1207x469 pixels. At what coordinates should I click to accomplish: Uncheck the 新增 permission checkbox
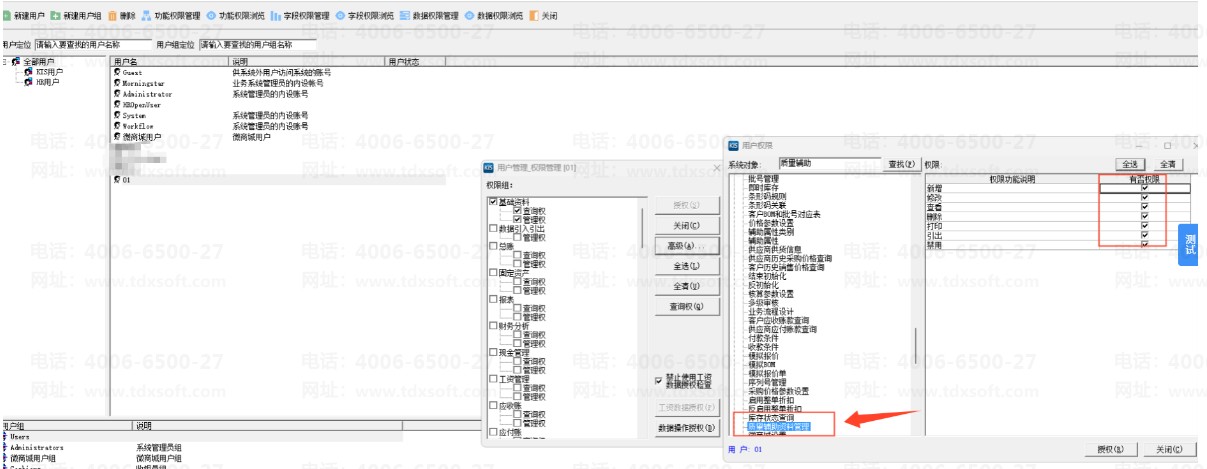click(x=1144, y=187)
